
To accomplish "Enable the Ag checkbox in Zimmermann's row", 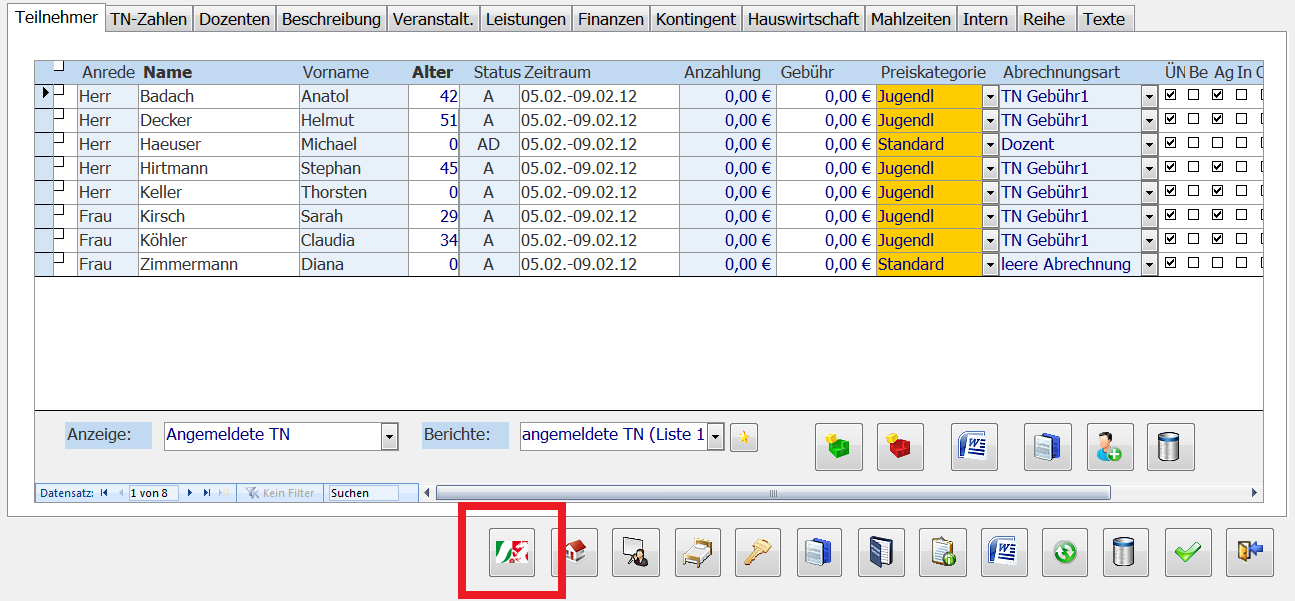I will click(x=1217, y=264).
